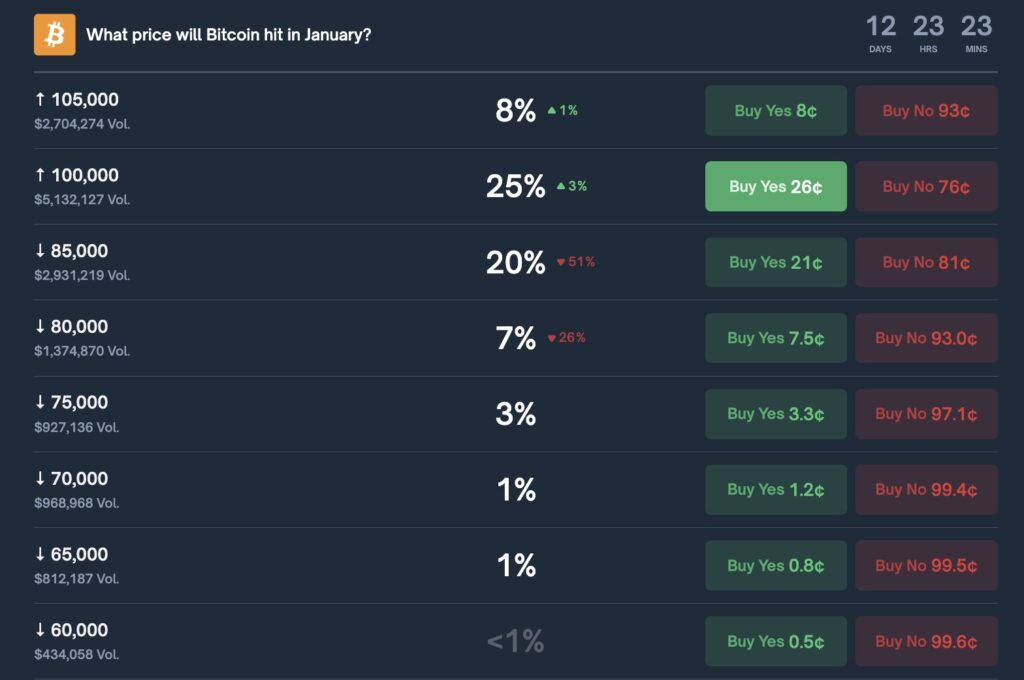This screenshot has height=680, width=1024.
Task: Buy No at 93.0¢ for 80,000
Action: (926, 338)
